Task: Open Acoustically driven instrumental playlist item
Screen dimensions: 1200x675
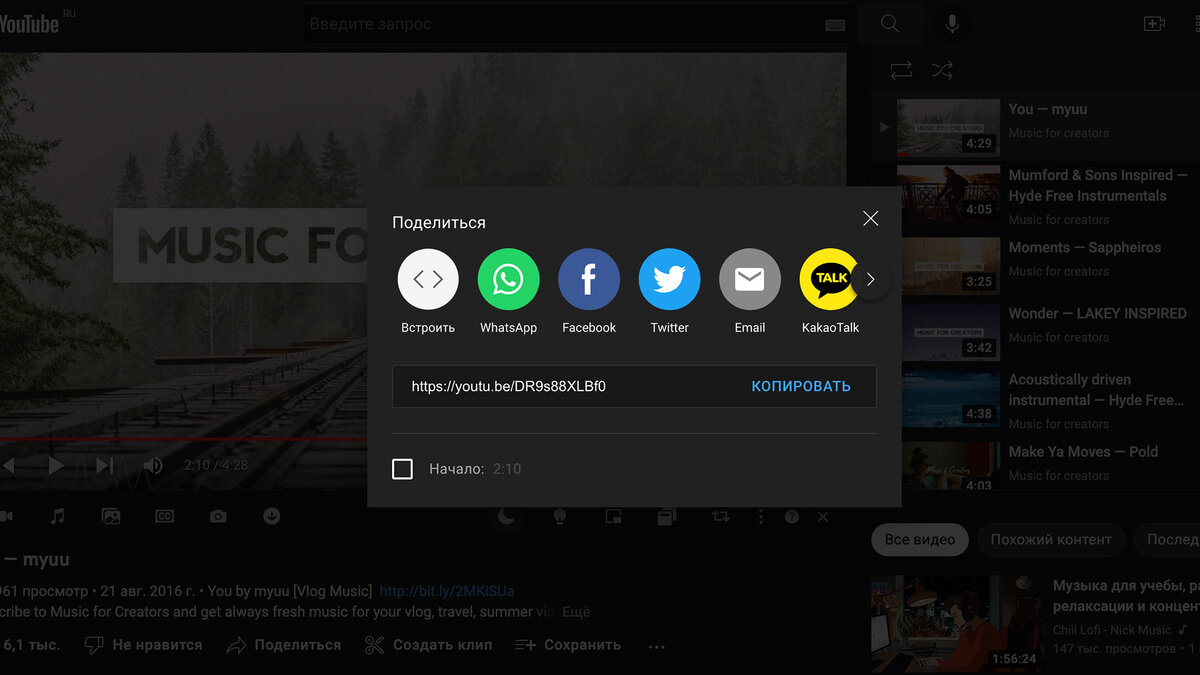Action: [1047, 401]
